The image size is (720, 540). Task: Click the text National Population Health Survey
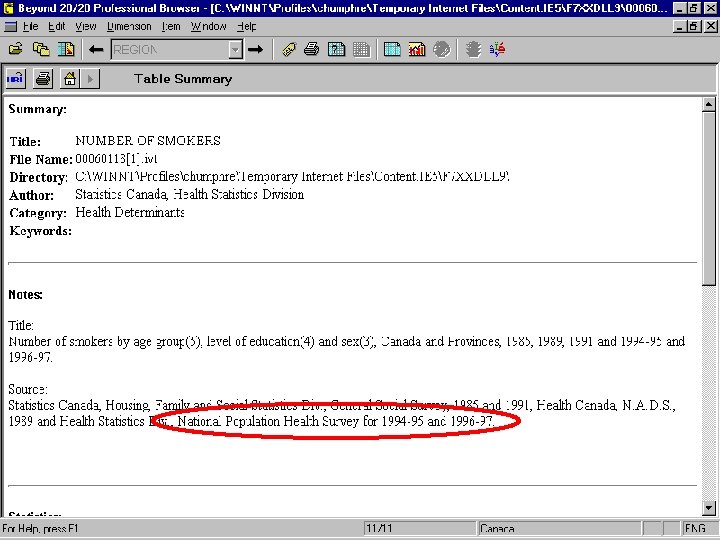tap(268, 421)
